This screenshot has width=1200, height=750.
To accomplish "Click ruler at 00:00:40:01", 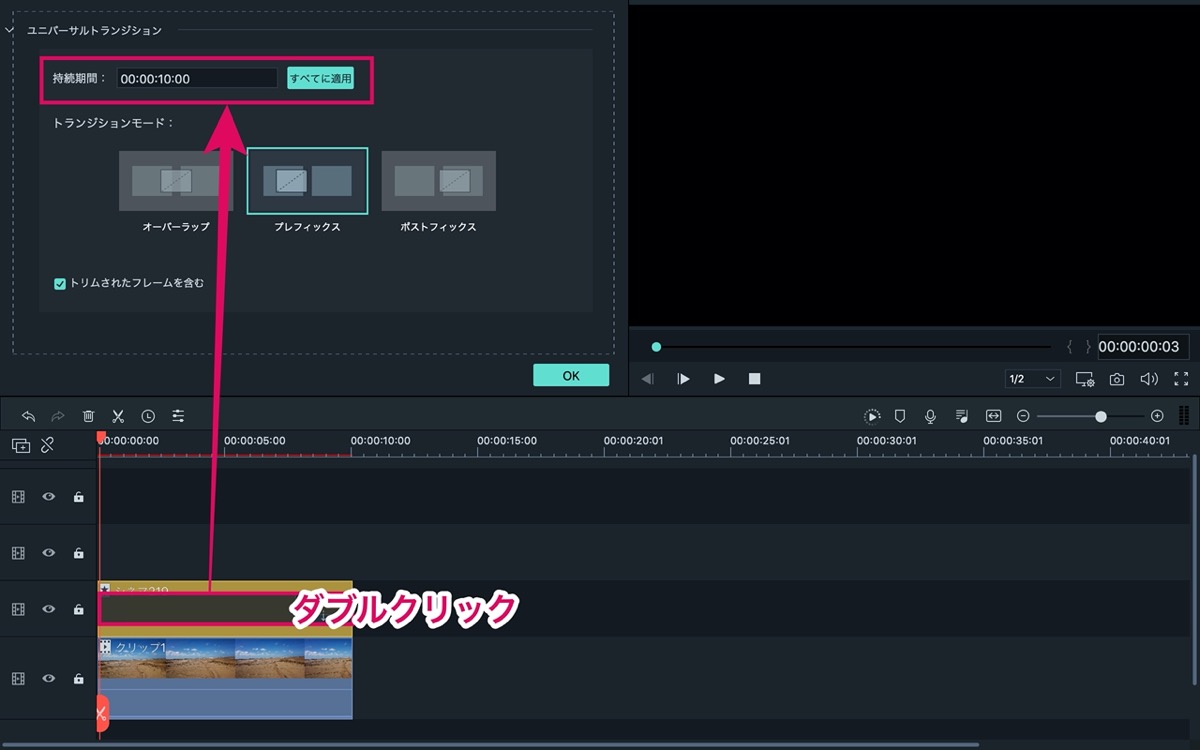I will (1140, 440).
